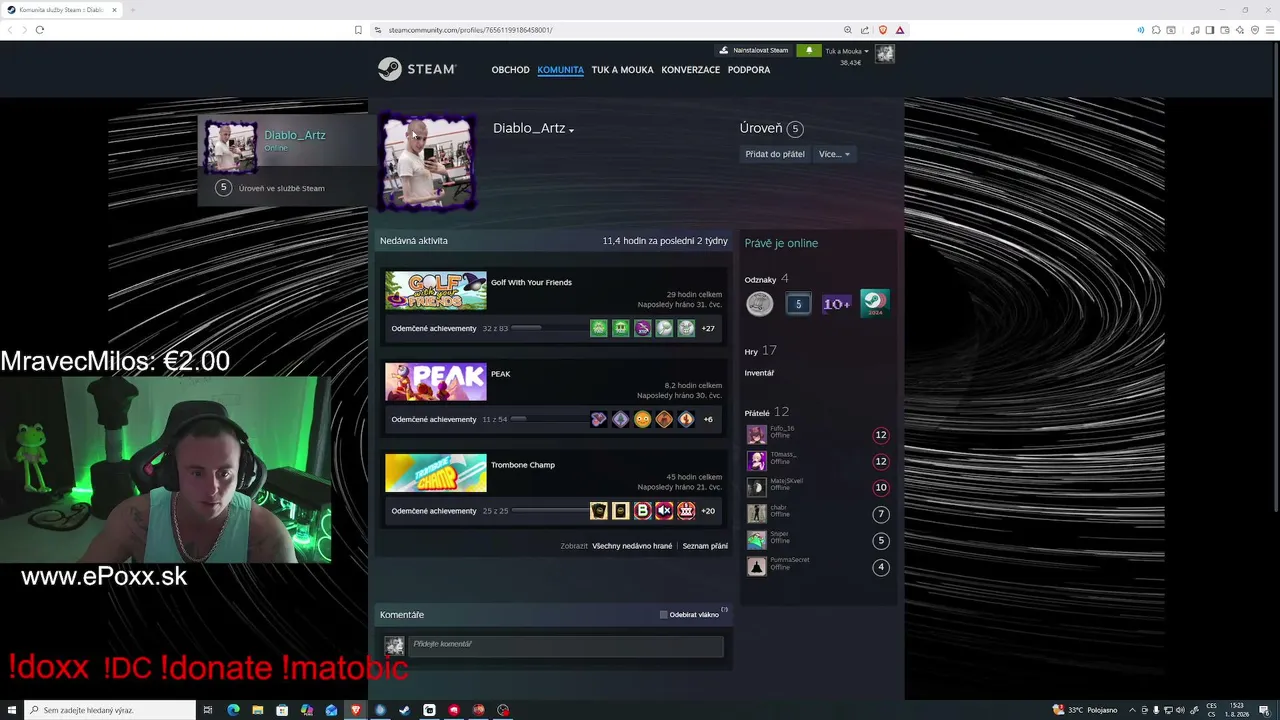Open the large Diablo_Artz profile avatar
This screenshot has height=720, width=1280.
(x=428, y=163)
